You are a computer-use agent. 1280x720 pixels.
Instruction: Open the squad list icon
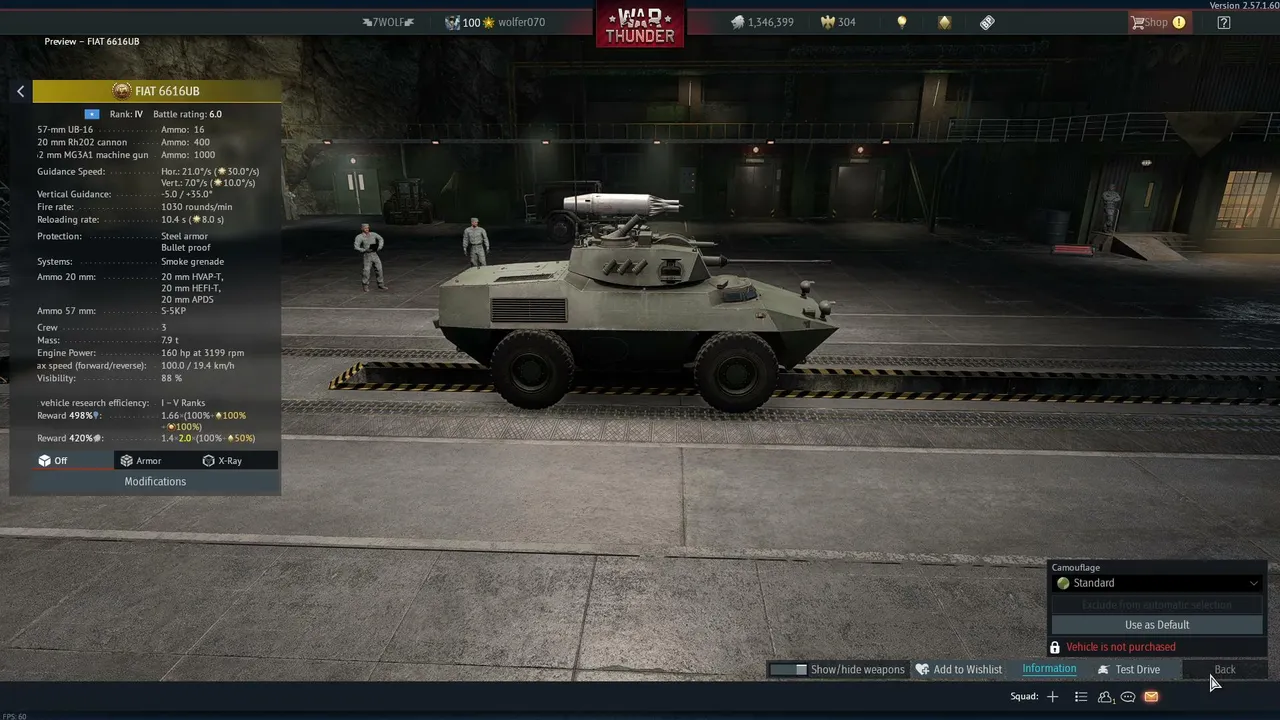pos(1081,697)
